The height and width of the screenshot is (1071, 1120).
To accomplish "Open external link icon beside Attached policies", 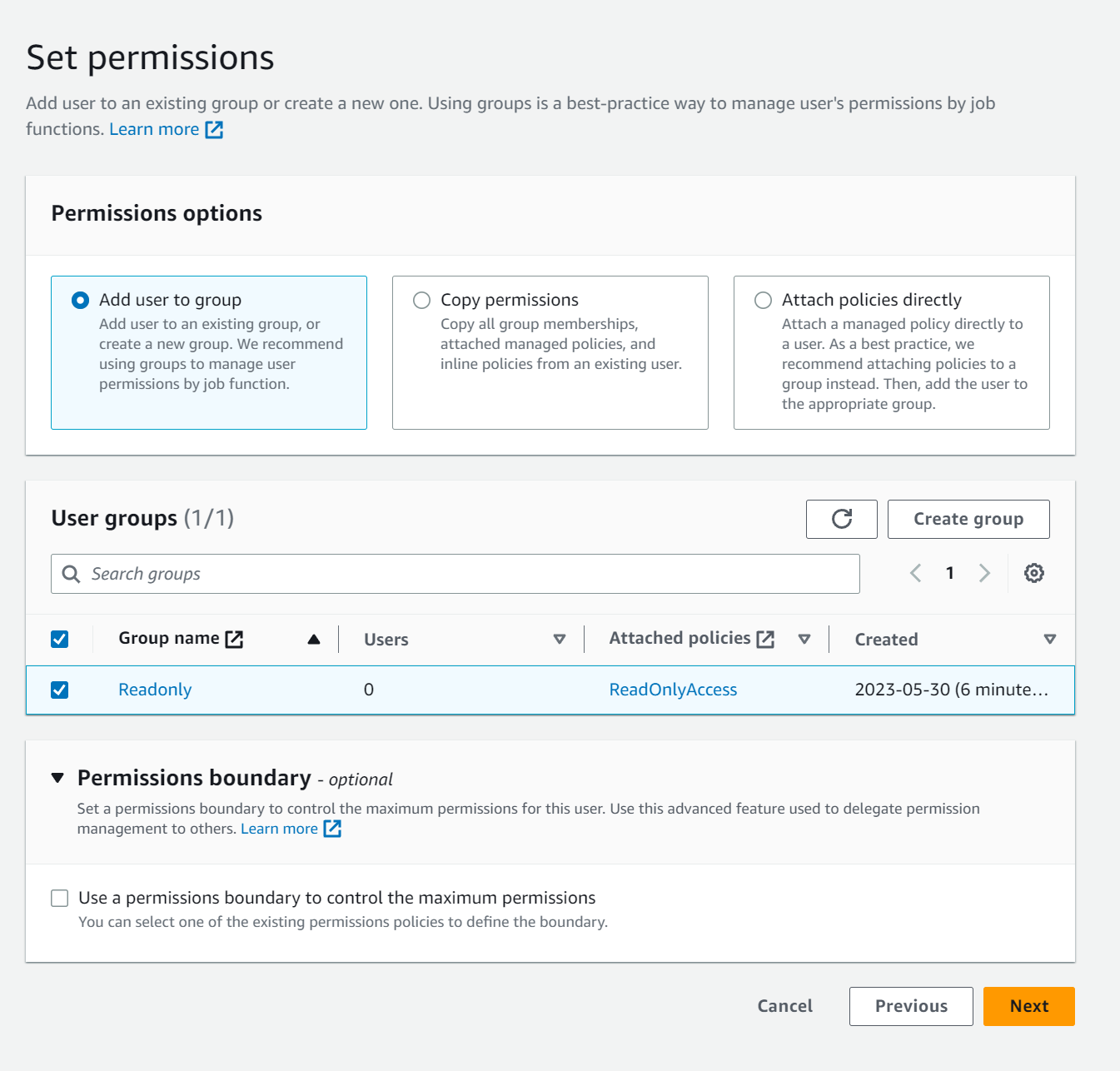I will pyautogui.click(x=765, y=639).
